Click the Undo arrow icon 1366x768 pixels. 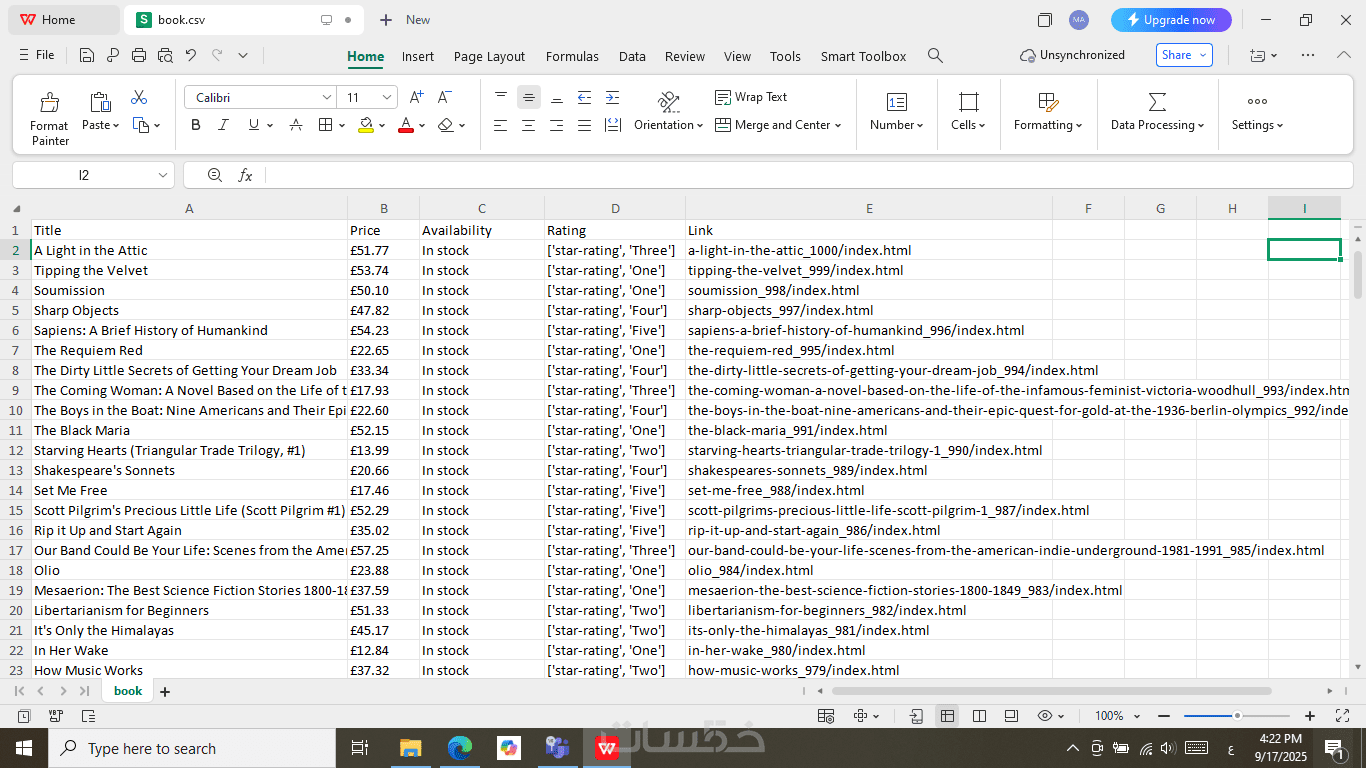pyautogui.click(x=191, y=55)
